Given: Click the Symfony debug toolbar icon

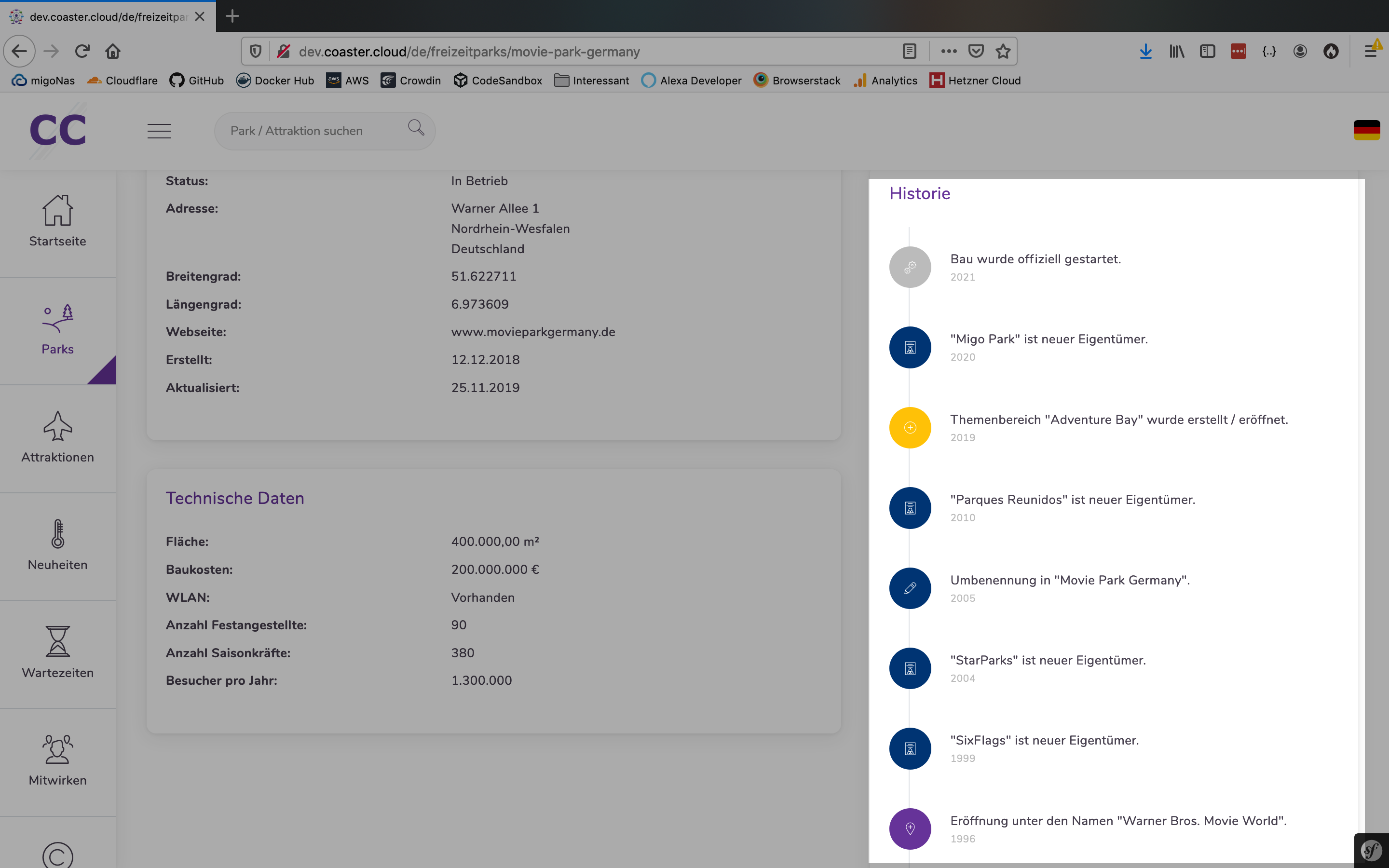Looking at the screenshot, I should (x=1371, y=850).
